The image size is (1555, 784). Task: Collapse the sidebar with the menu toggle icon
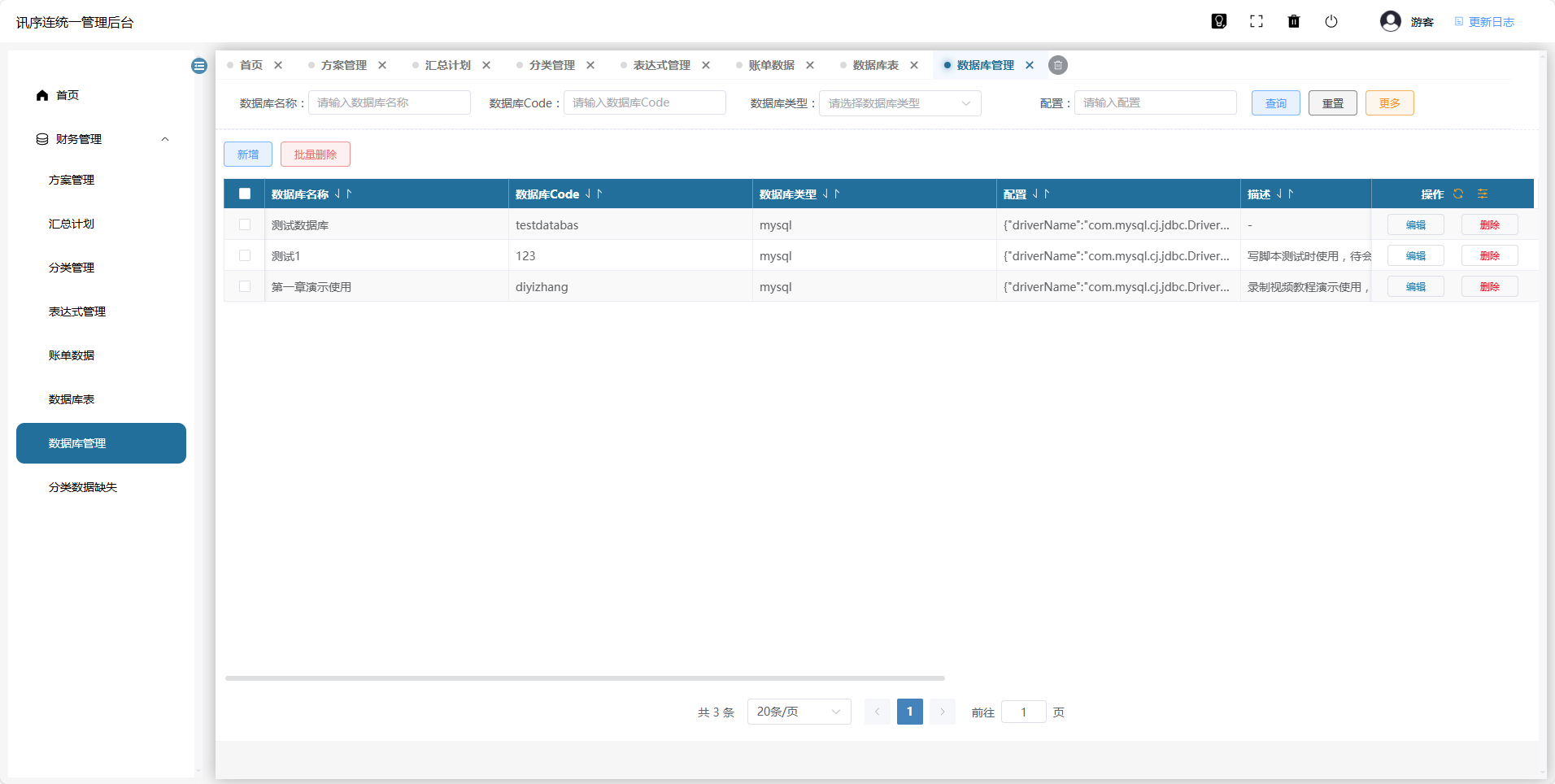(x=199, y=66)
